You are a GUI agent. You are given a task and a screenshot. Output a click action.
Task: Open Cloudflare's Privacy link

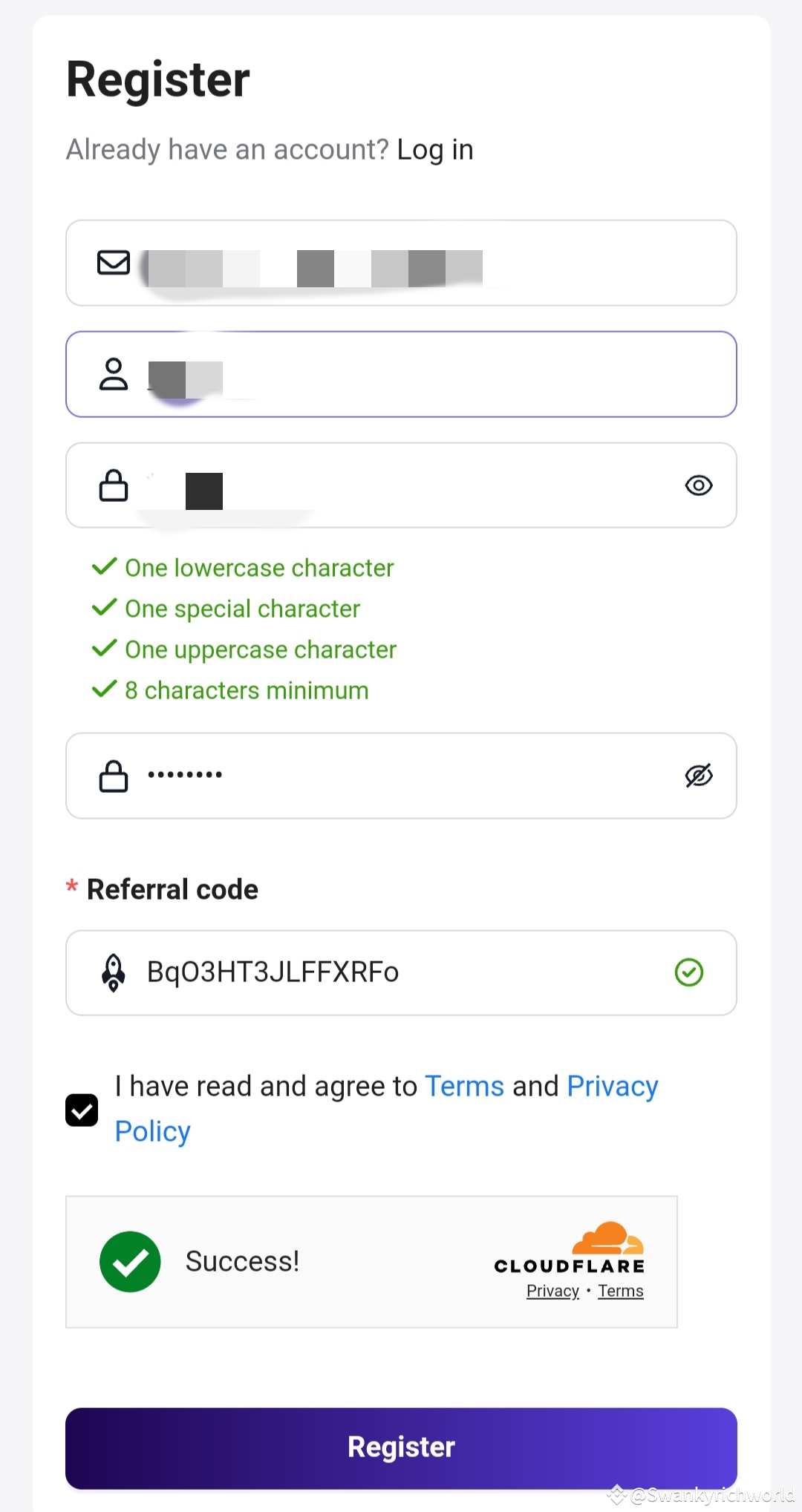click(x=552, y=1292)
